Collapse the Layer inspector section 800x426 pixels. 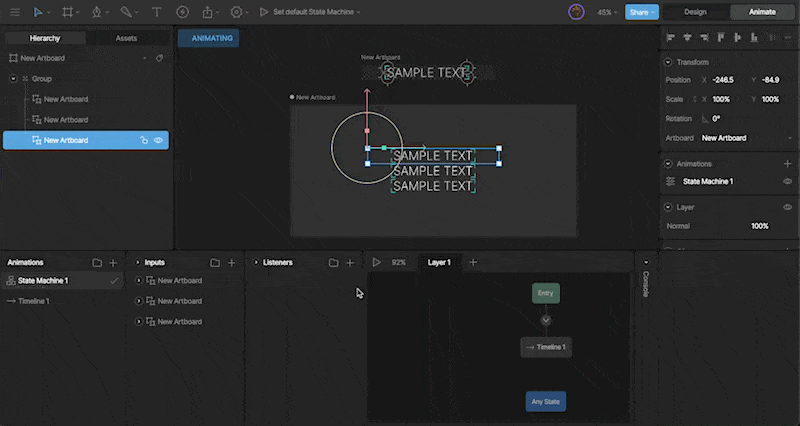[668, 207]
